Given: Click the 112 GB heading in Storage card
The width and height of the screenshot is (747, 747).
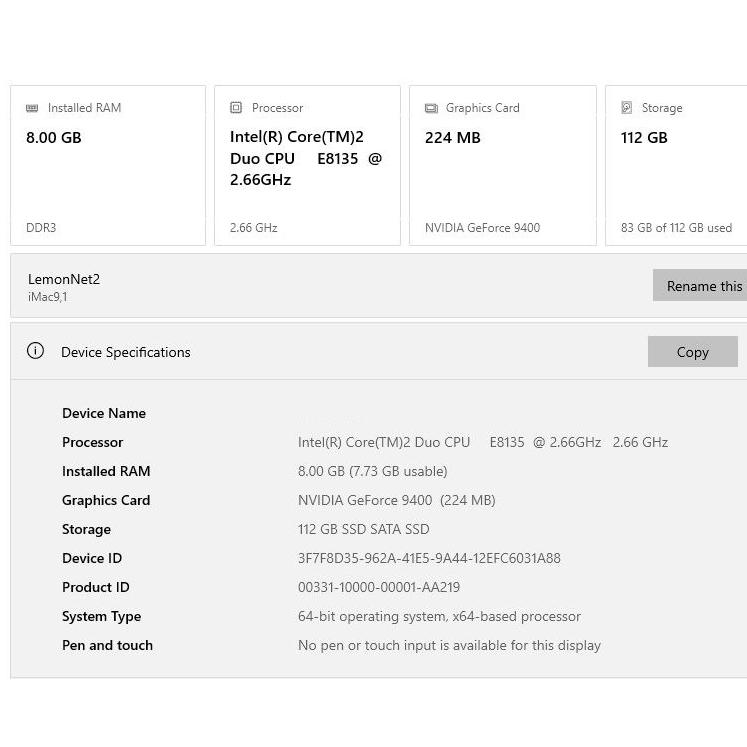Looking at the screenshot, I should pyautogui.click(x=644, y=138).
